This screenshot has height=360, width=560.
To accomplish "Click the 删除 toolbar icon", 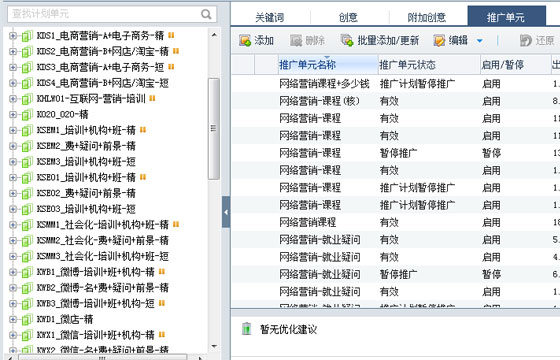I will pos(296,40).
